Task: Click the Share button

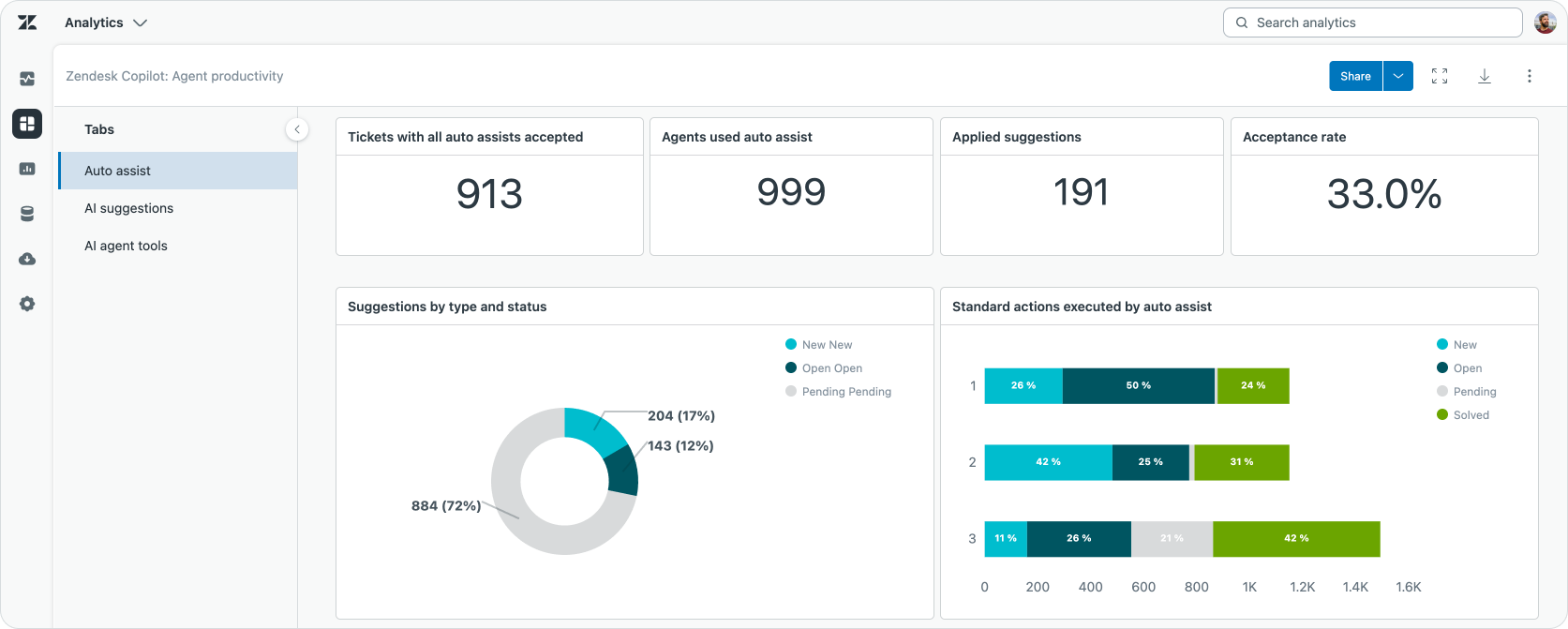Action: click(1355, 76)
